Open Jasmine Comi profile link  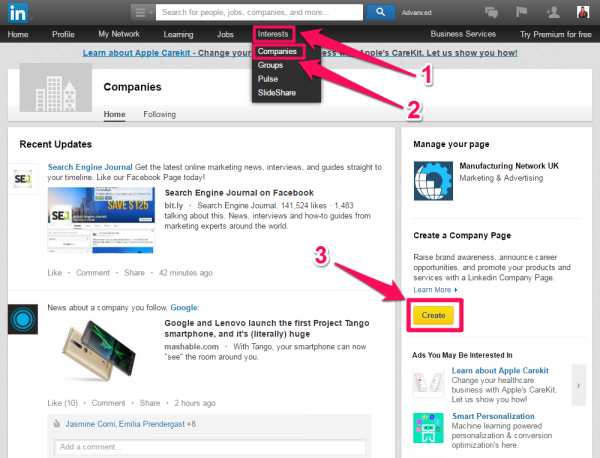[90, 424]
